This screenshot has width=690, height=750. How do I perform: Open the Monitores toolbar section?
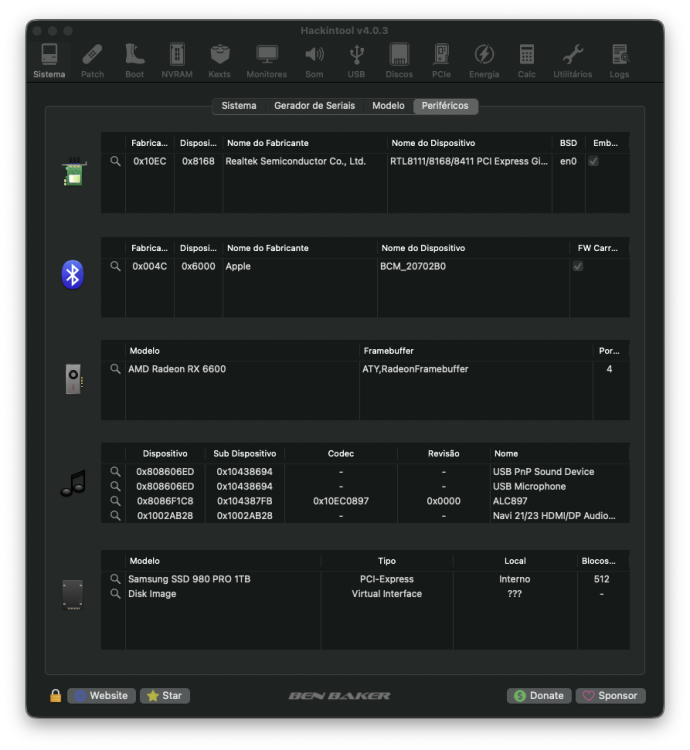pos(266,61)
